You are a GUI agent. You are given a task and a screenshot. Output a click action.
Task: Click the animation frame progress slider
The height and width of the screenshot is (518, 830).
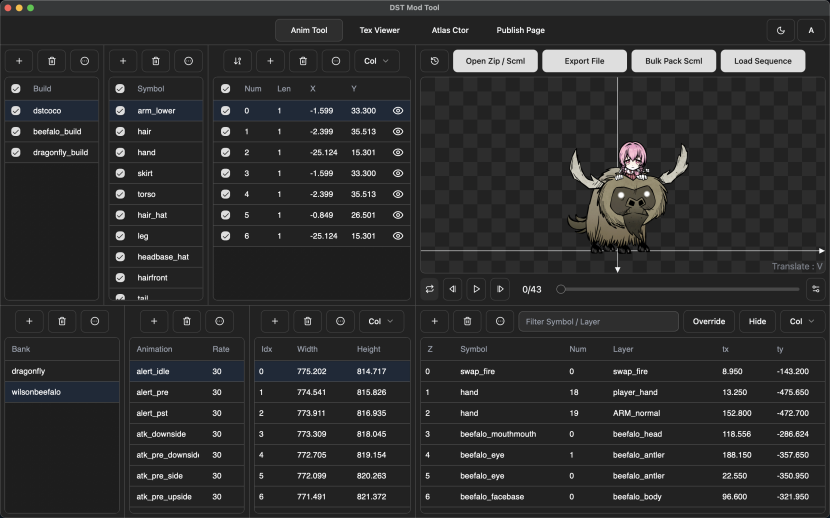678,289
